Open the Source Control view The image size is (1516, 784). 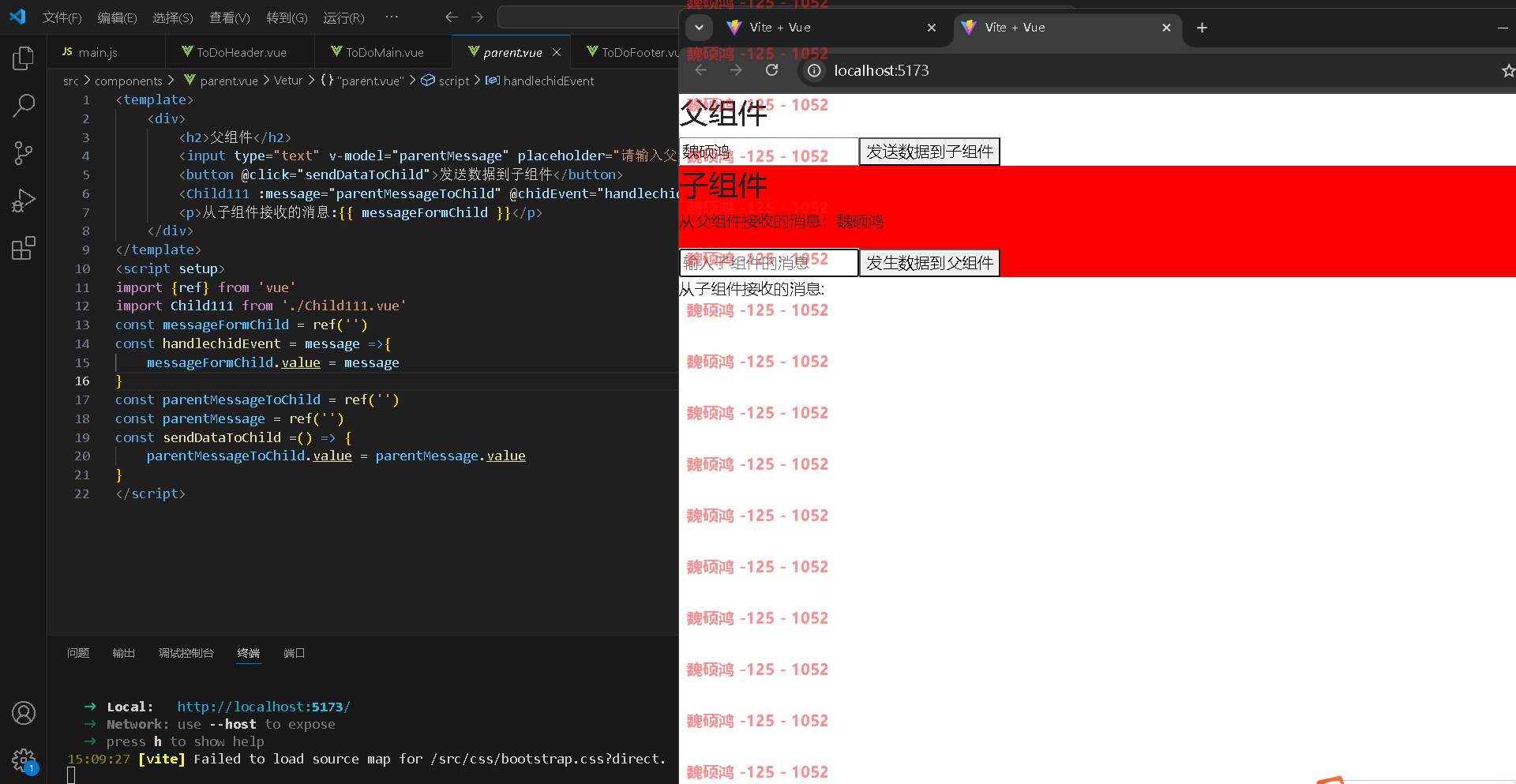pyautogui.click(x=24, y=153)
